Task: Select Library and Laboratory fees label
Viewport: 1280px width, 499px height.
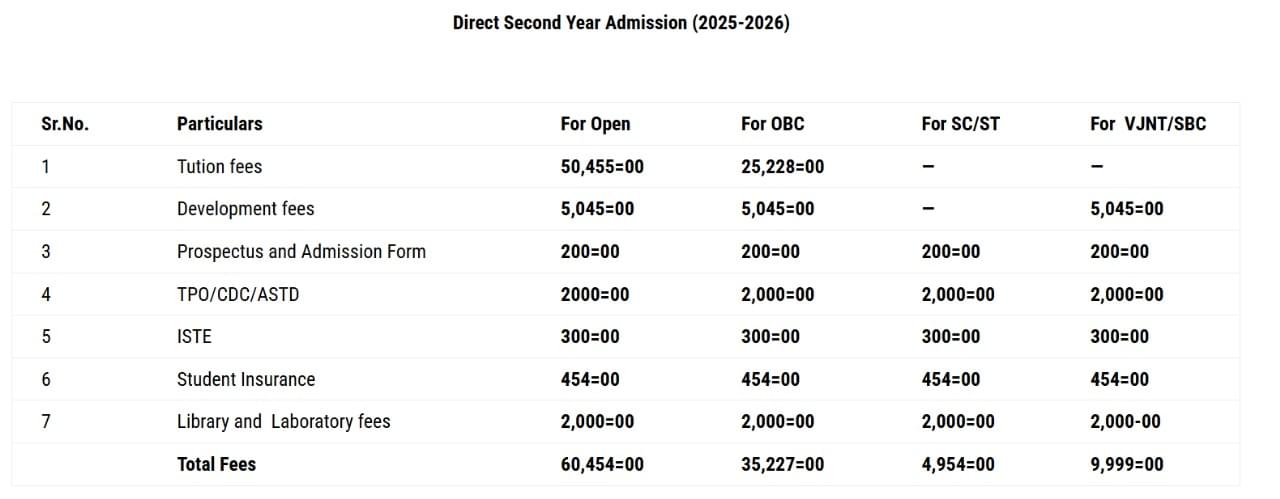Action: pyautogui.click(x=283, y=422)
